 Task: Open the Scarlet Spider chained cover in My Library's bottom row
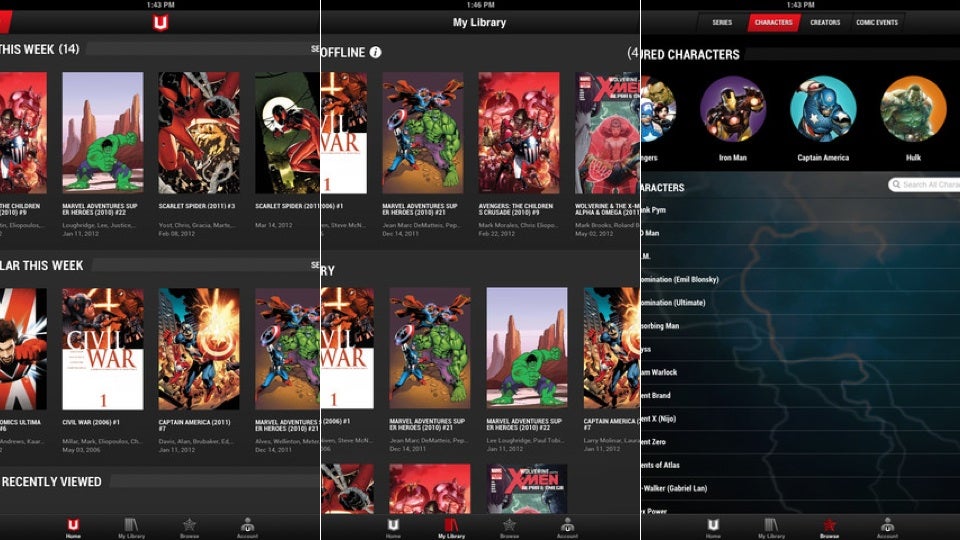[x=347, y=489]
